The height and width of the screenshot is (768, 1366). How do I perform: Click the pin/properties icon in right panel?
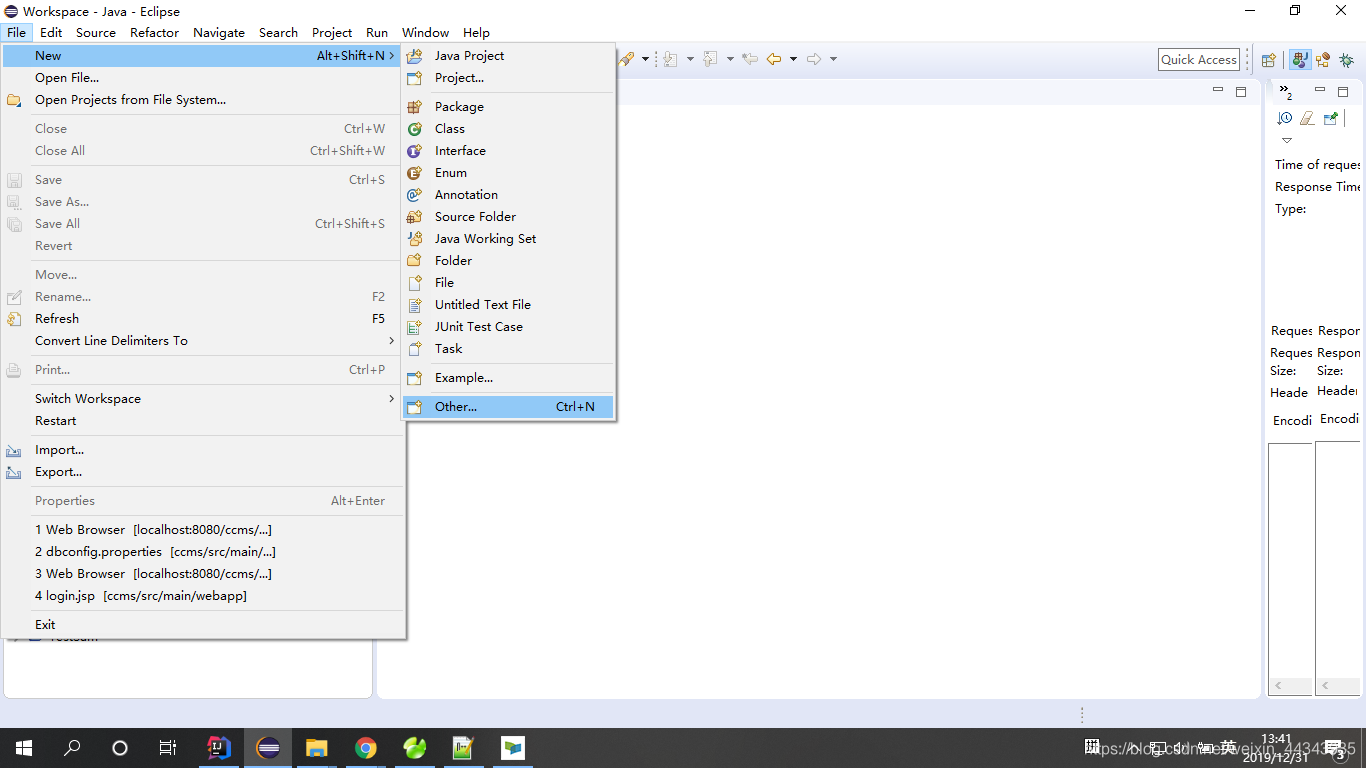pos(1330,118)
